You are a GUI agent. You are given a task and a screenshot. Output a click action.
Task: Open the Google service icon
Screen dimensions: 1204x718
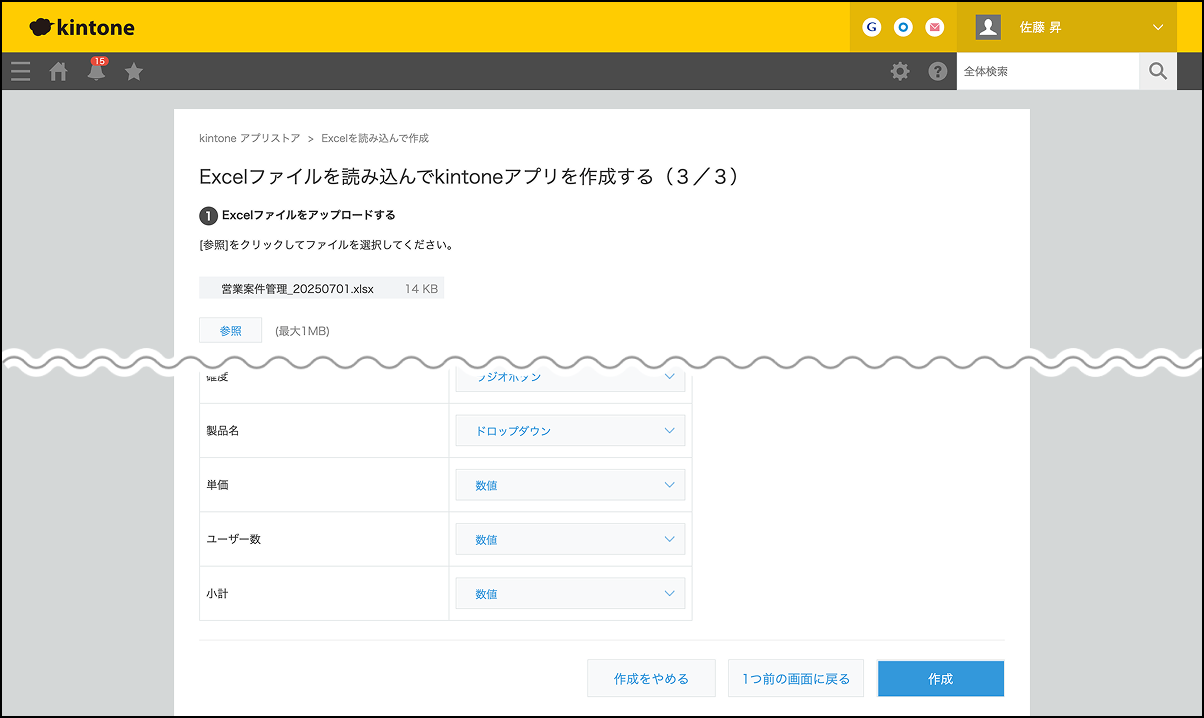tap(871, 28)
